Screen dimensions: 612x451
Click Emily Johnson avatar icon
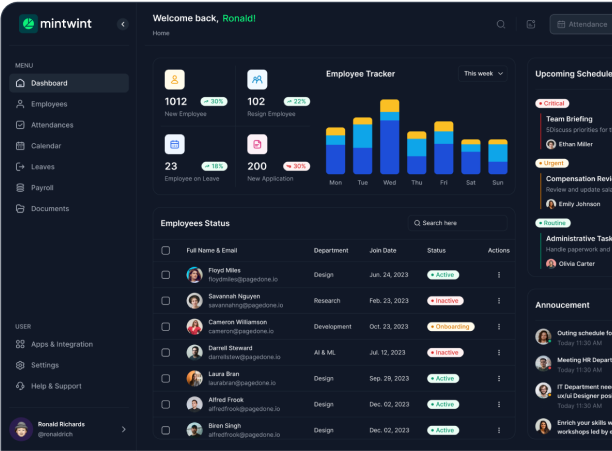pyautogui.click(x=551, y=204)
